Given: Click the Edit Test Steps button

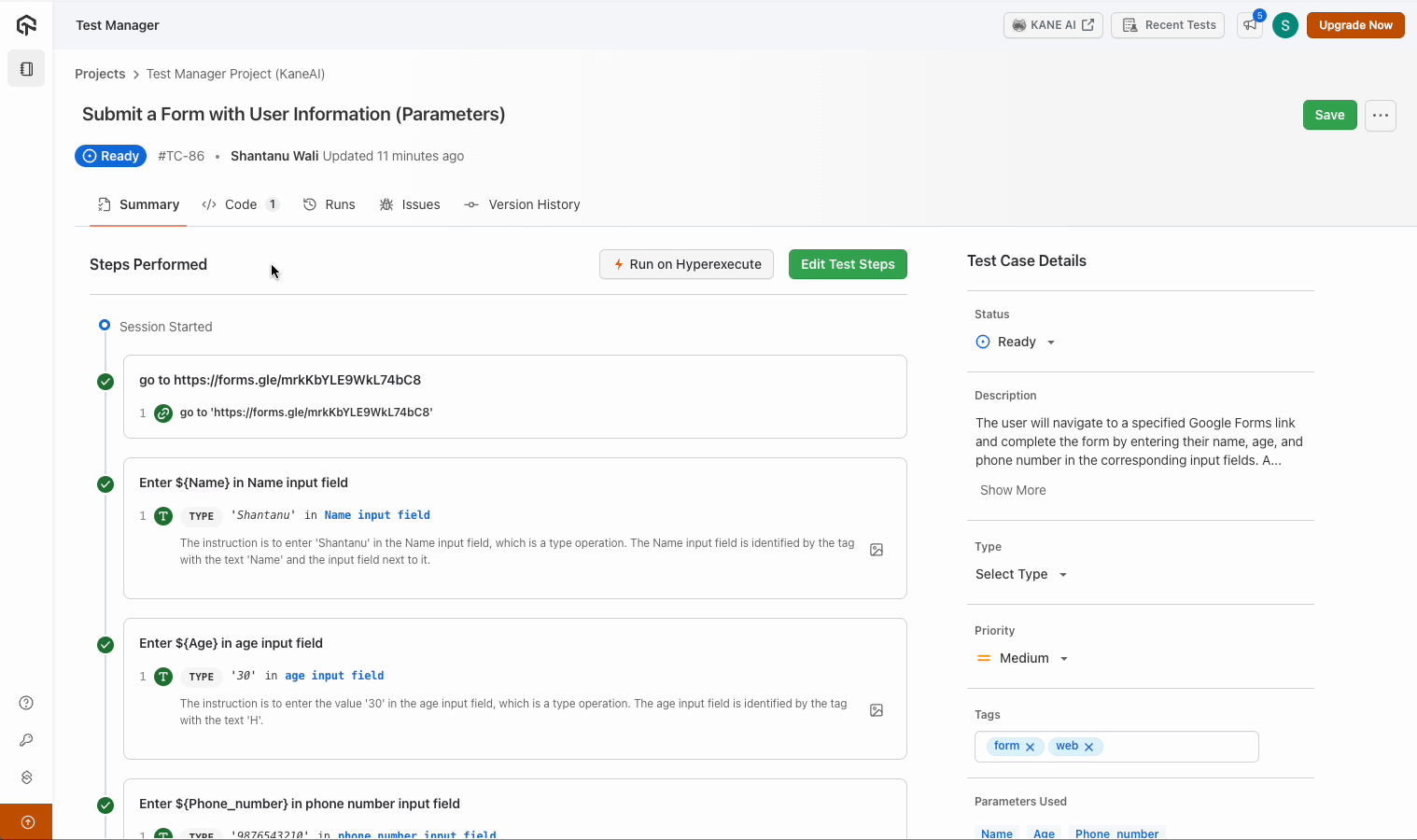Looking at the screenshot, I should click(x=847, y=264).
